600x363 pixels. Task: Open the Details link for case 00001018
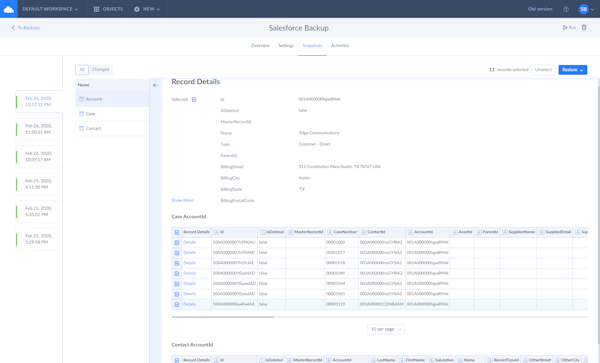click(189, 263)
